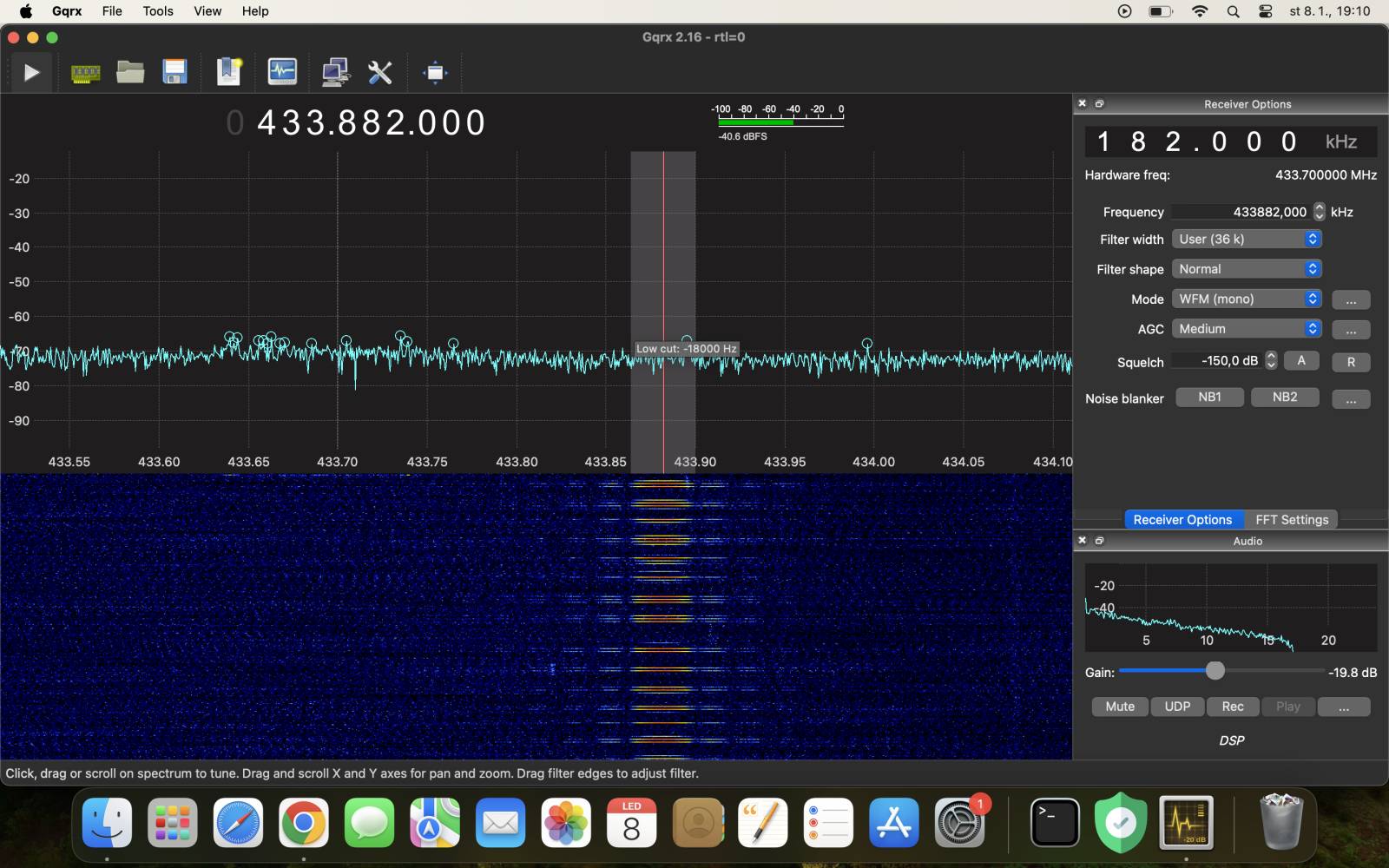Open Spotlight search in menu bar

pyautogui.click(x=1233, y=11)
